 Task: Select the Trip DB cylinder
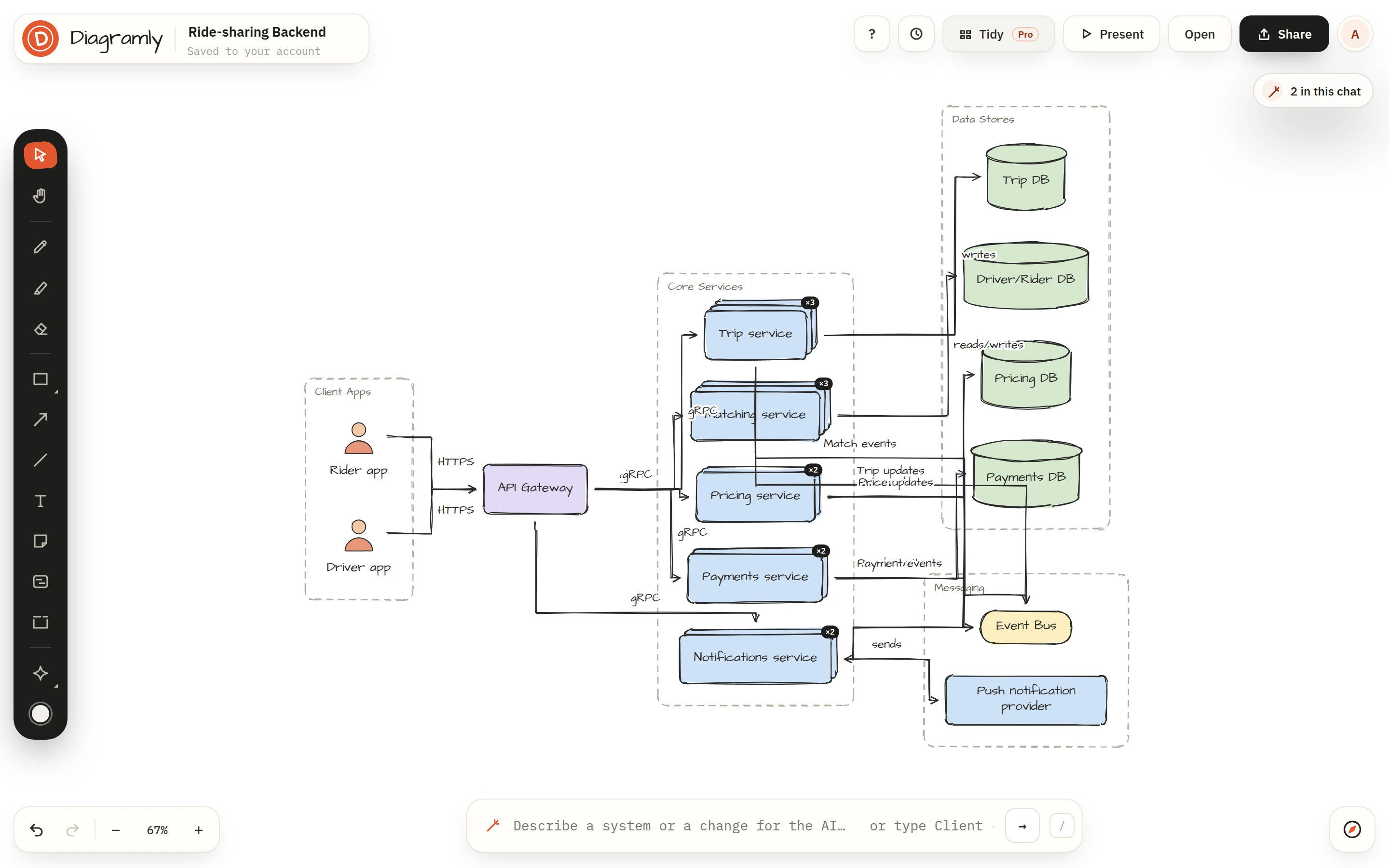click(1026, 177)
